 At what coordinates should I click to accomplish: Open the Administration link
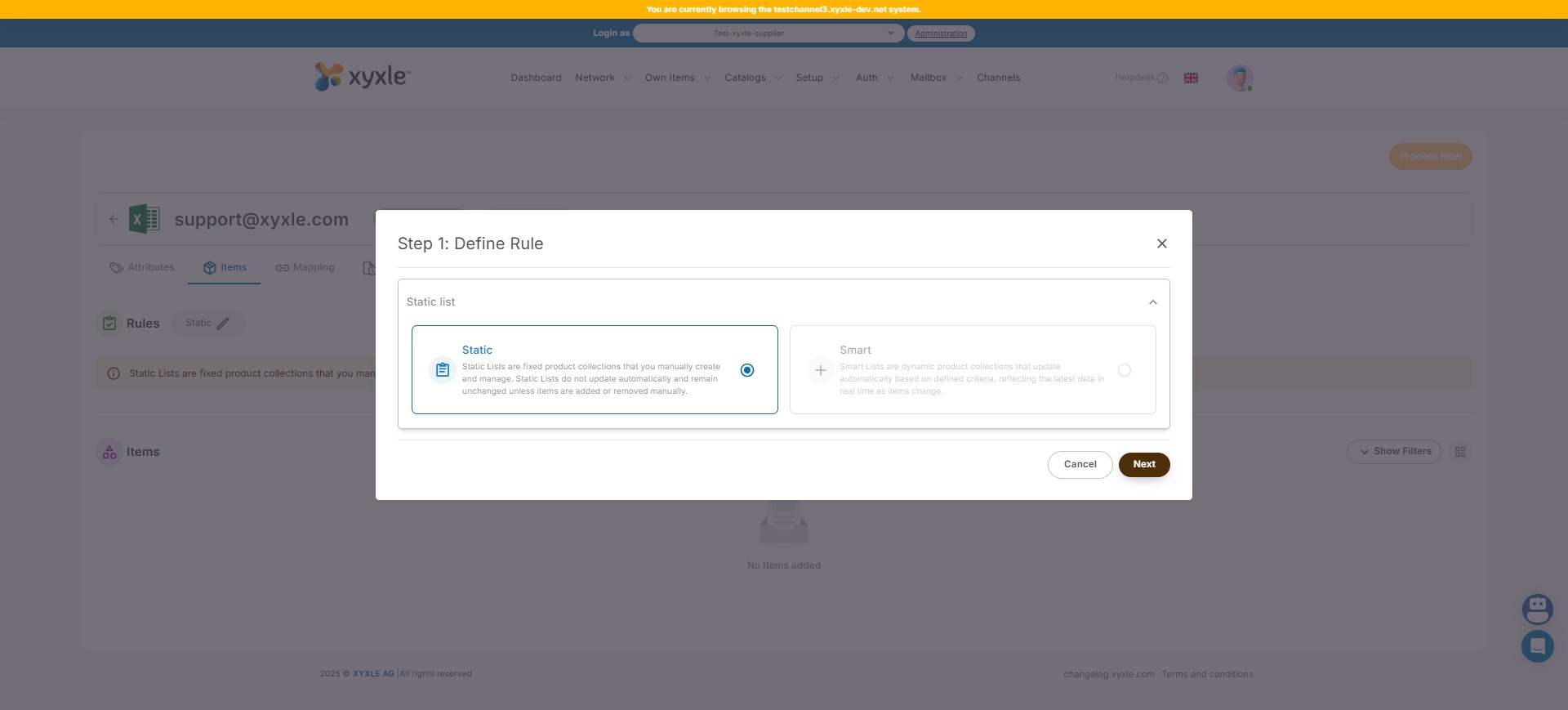tap(940, 33)
